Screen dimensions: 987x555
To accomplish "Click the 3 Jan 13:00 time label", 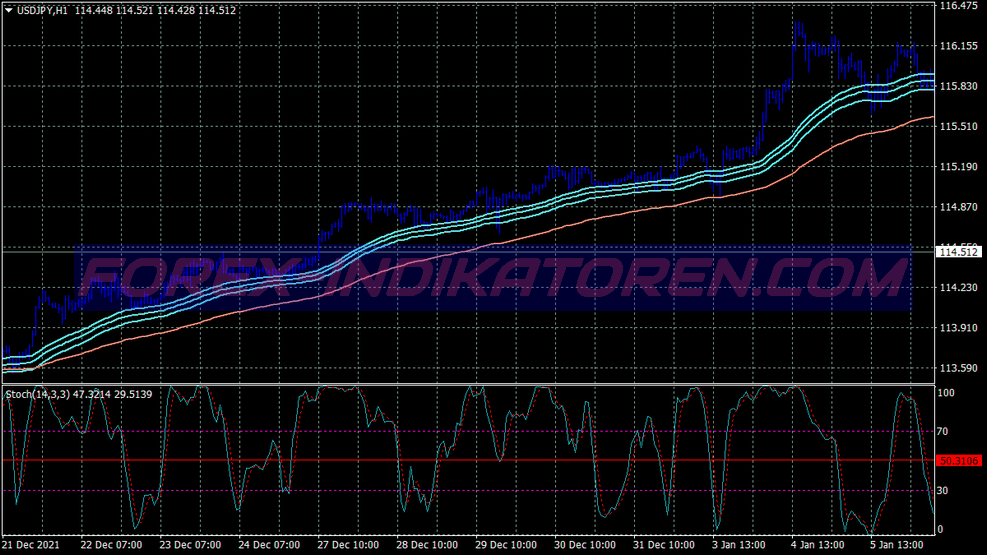I will (x=739, y=545).
